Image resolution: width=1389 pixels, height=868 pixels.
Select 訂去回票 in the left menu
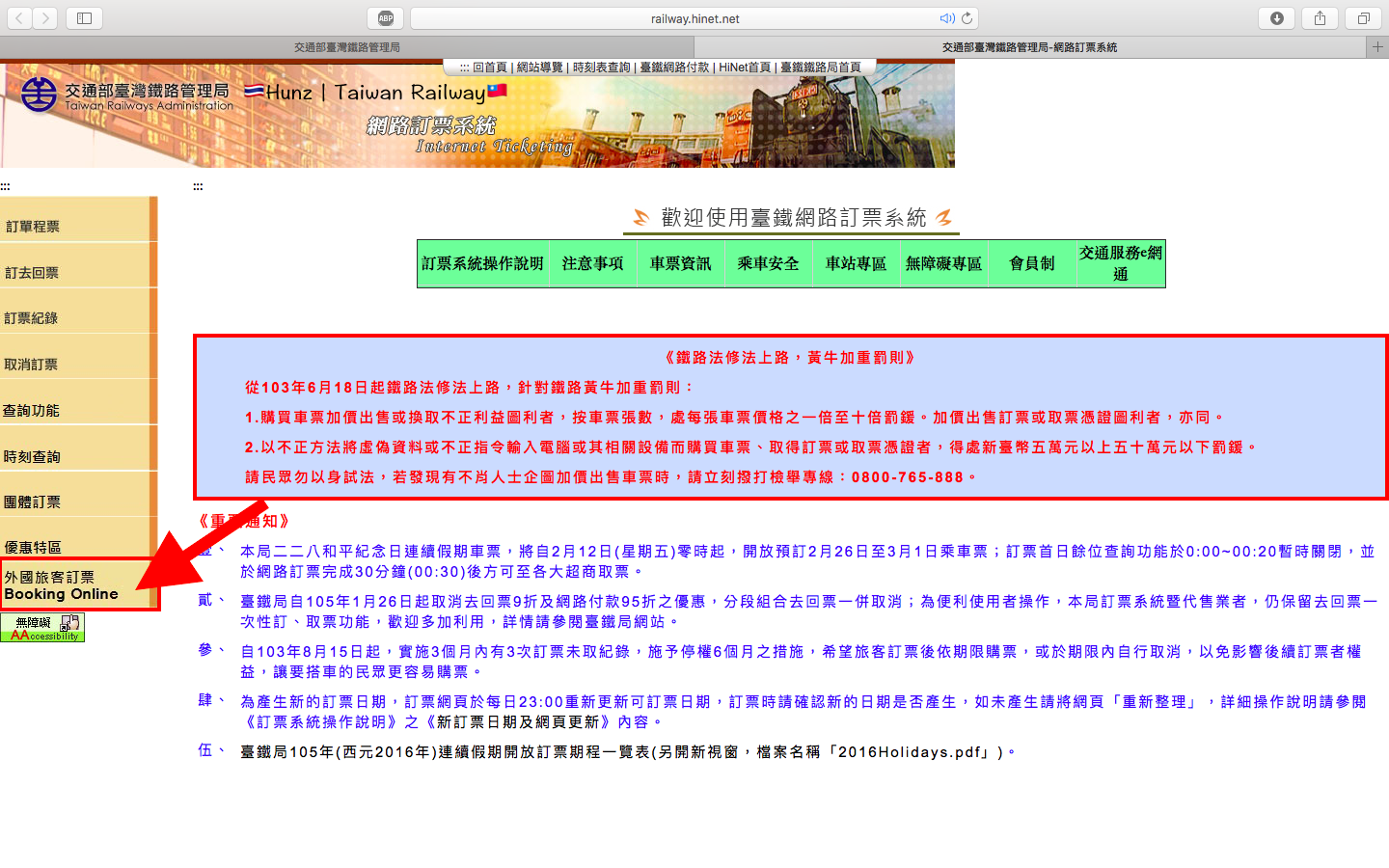point(77,266)
